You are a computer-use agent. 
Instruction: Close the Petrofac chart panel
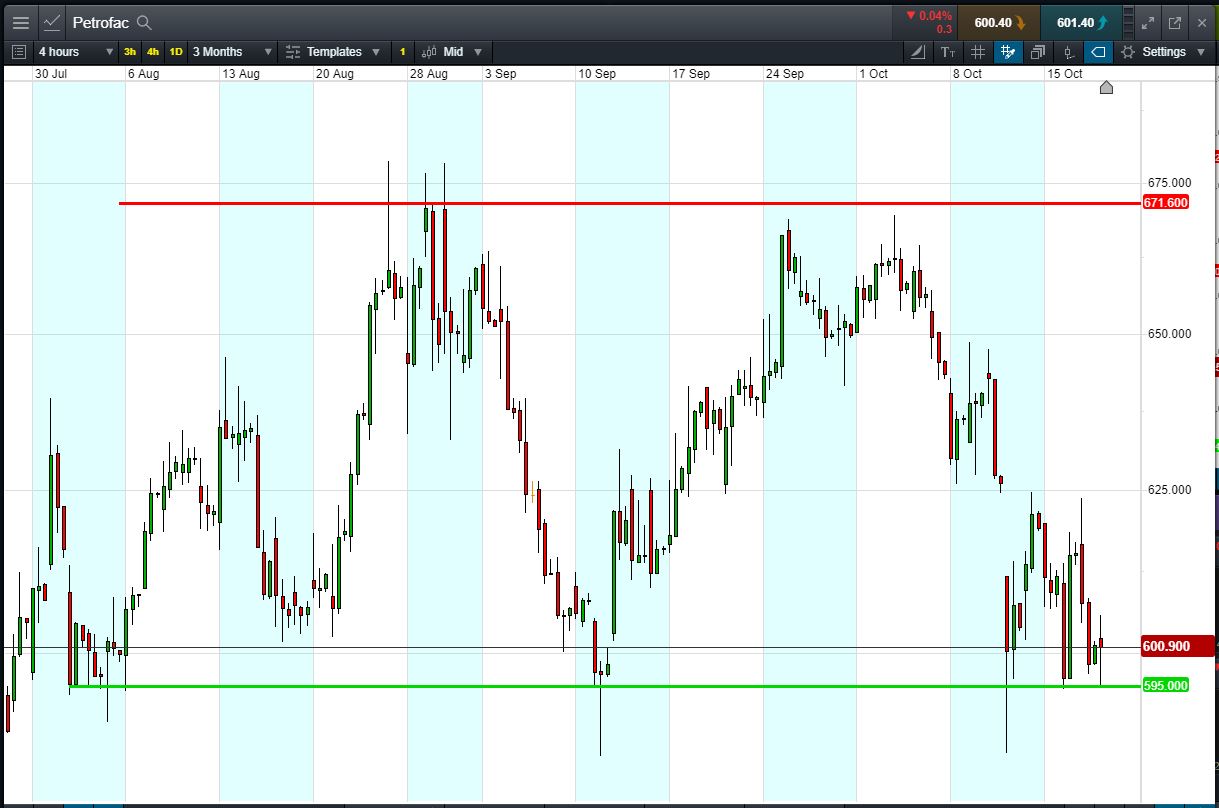point(1201,22)
